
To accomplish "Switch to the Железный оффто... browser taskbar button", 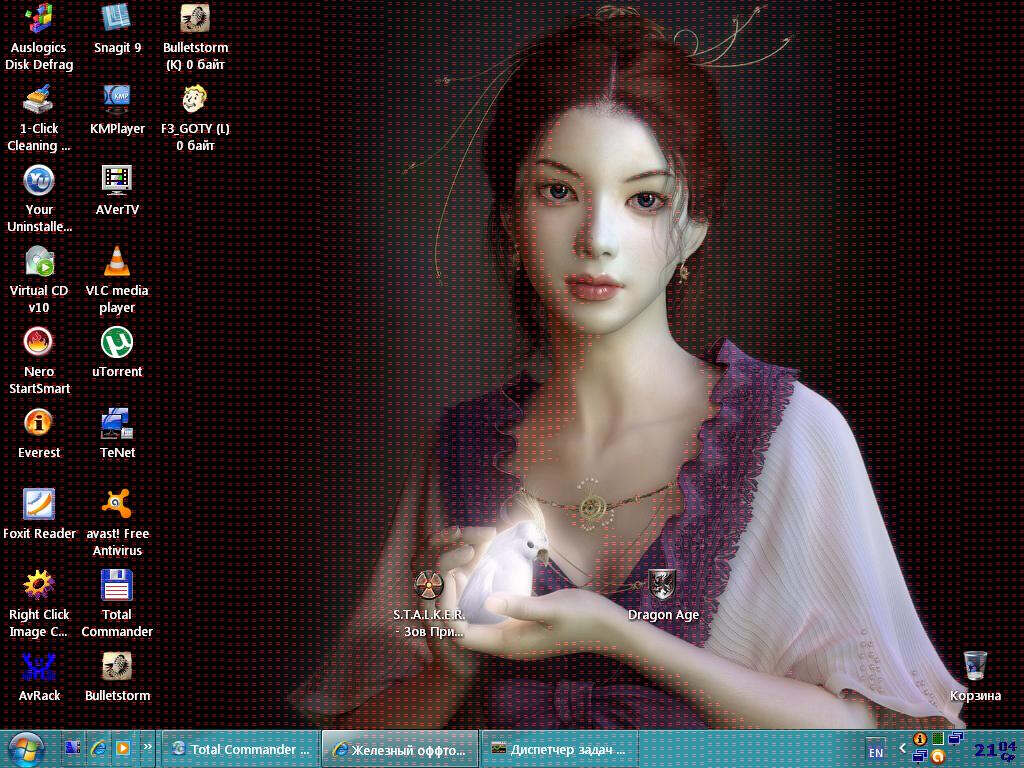I will pos(400,749).
